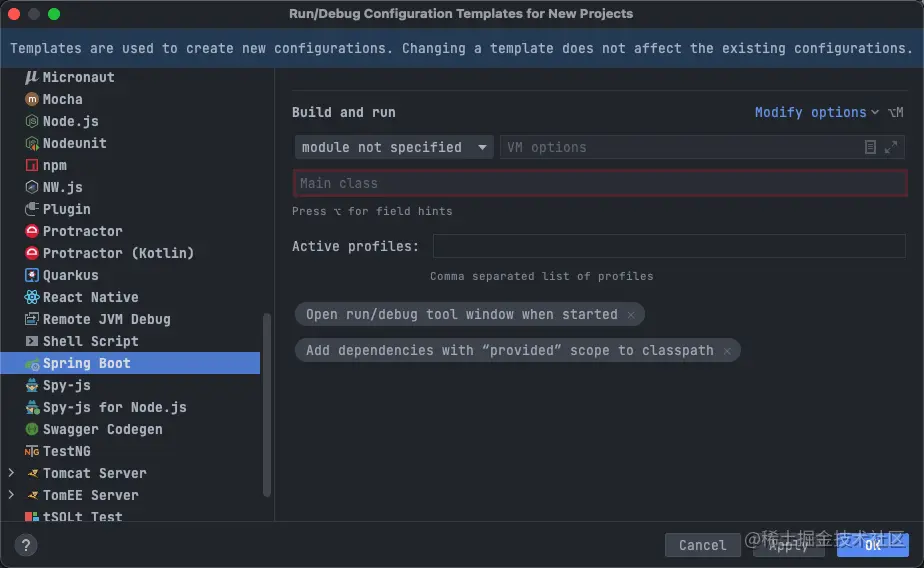Click the Shell Script icon
The width and height of the screenshot is (924, 568).
tap(32, 341)
